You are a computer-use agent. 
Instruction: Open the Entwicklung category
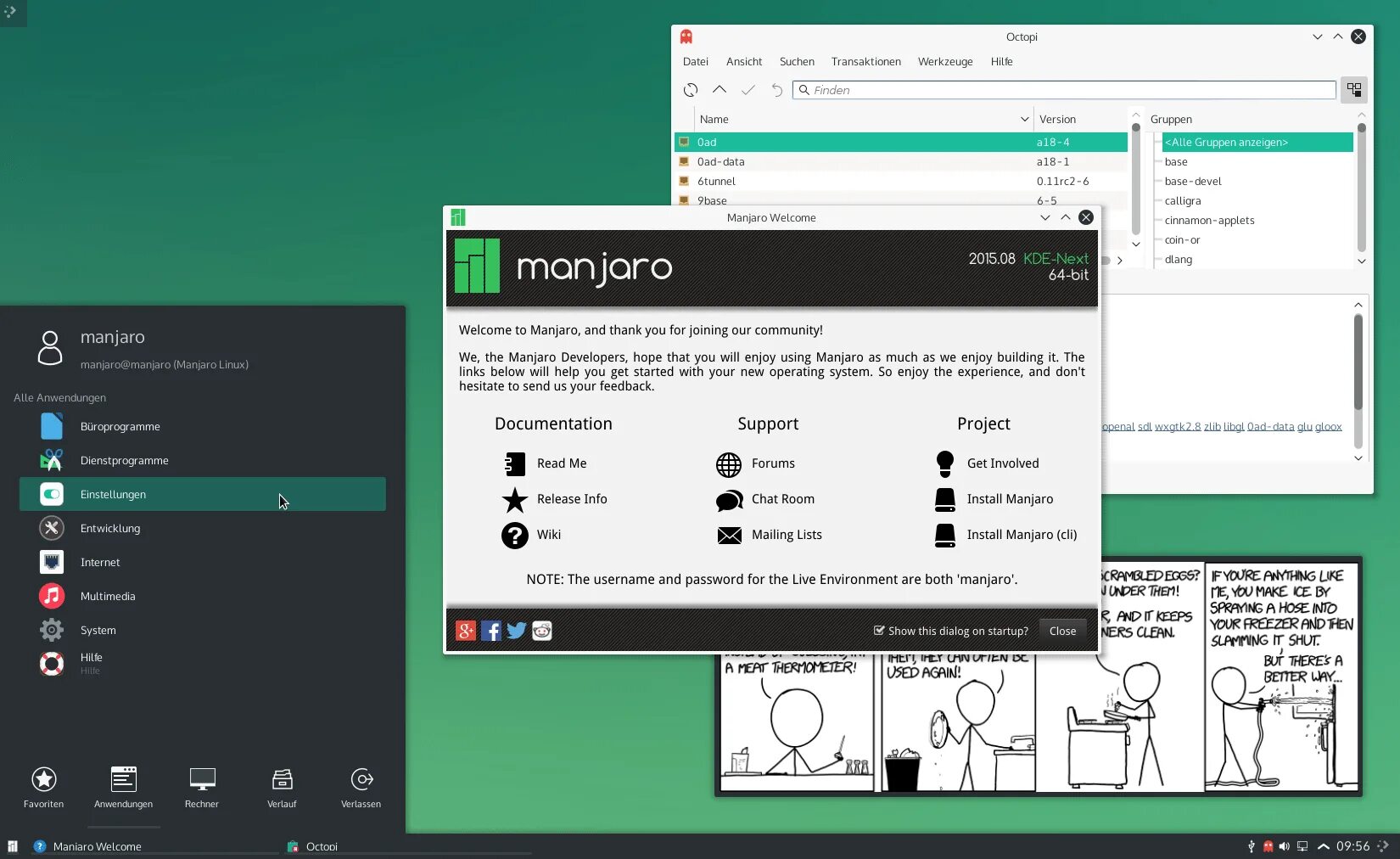(203, 528)
